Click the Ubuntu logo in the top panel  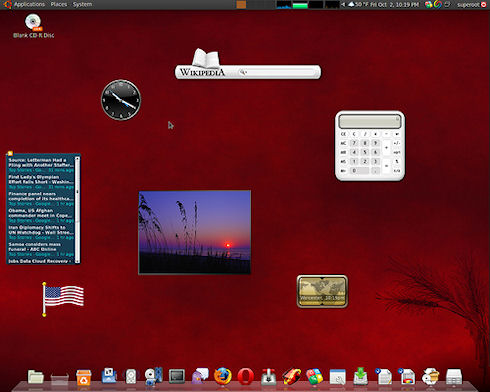pyautogui.click(x=7, y=4)
